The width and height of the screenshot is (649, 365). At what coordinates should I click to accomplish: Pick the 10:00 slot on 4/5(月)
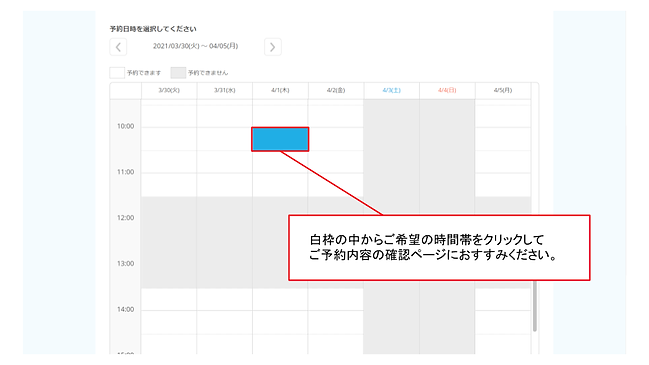tap(503, 139)
